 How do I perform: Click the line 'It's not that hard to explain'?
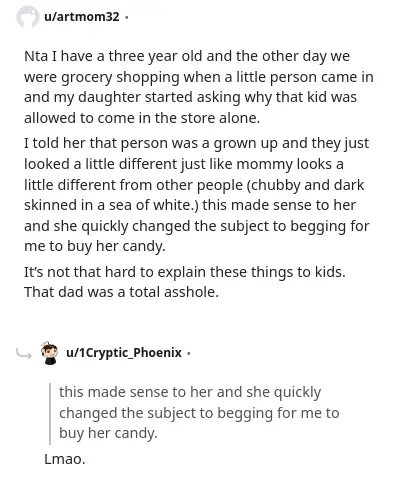[185, 272]
